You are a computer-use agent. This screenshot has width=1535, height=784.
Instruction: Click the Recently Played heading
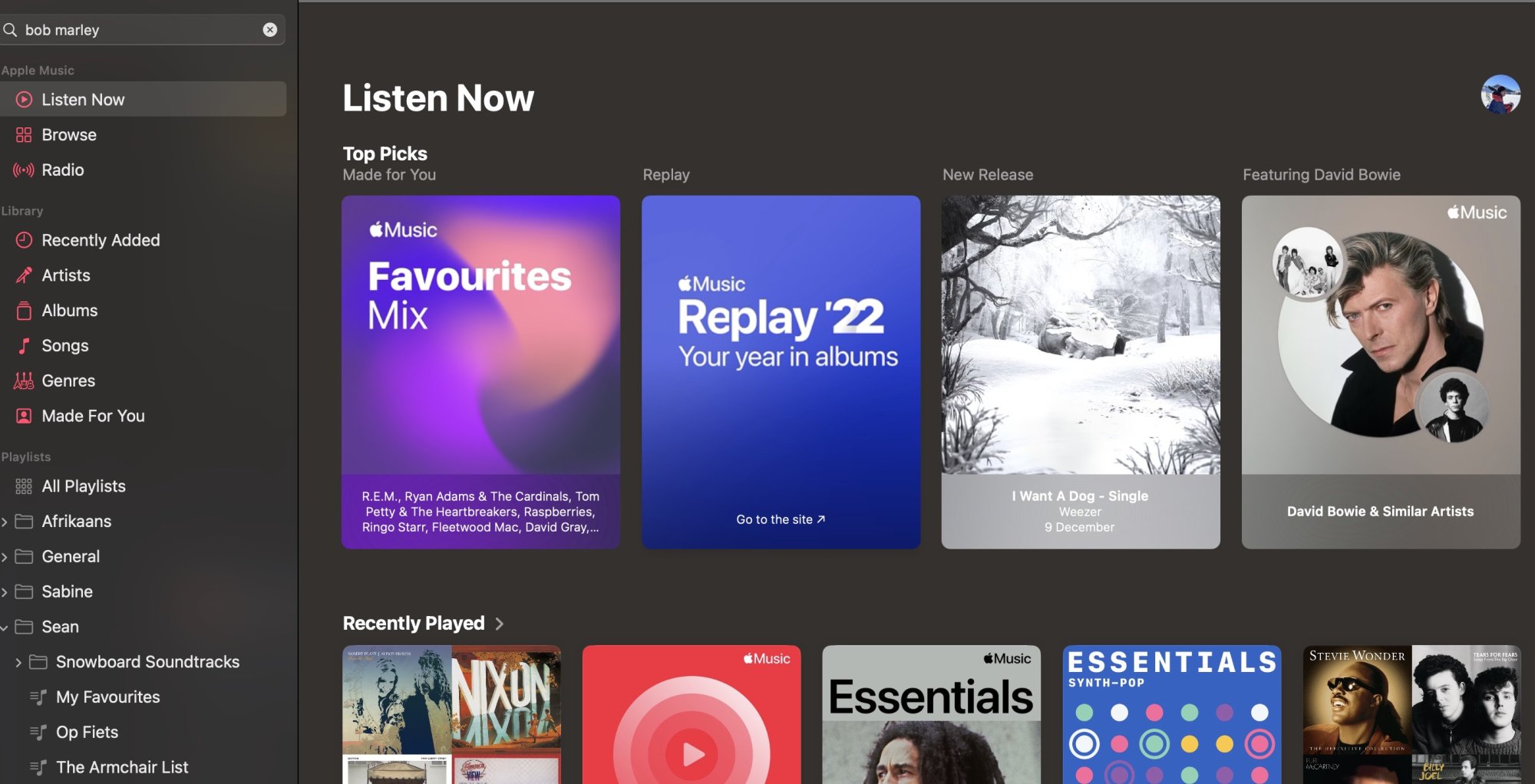(414, 624)
